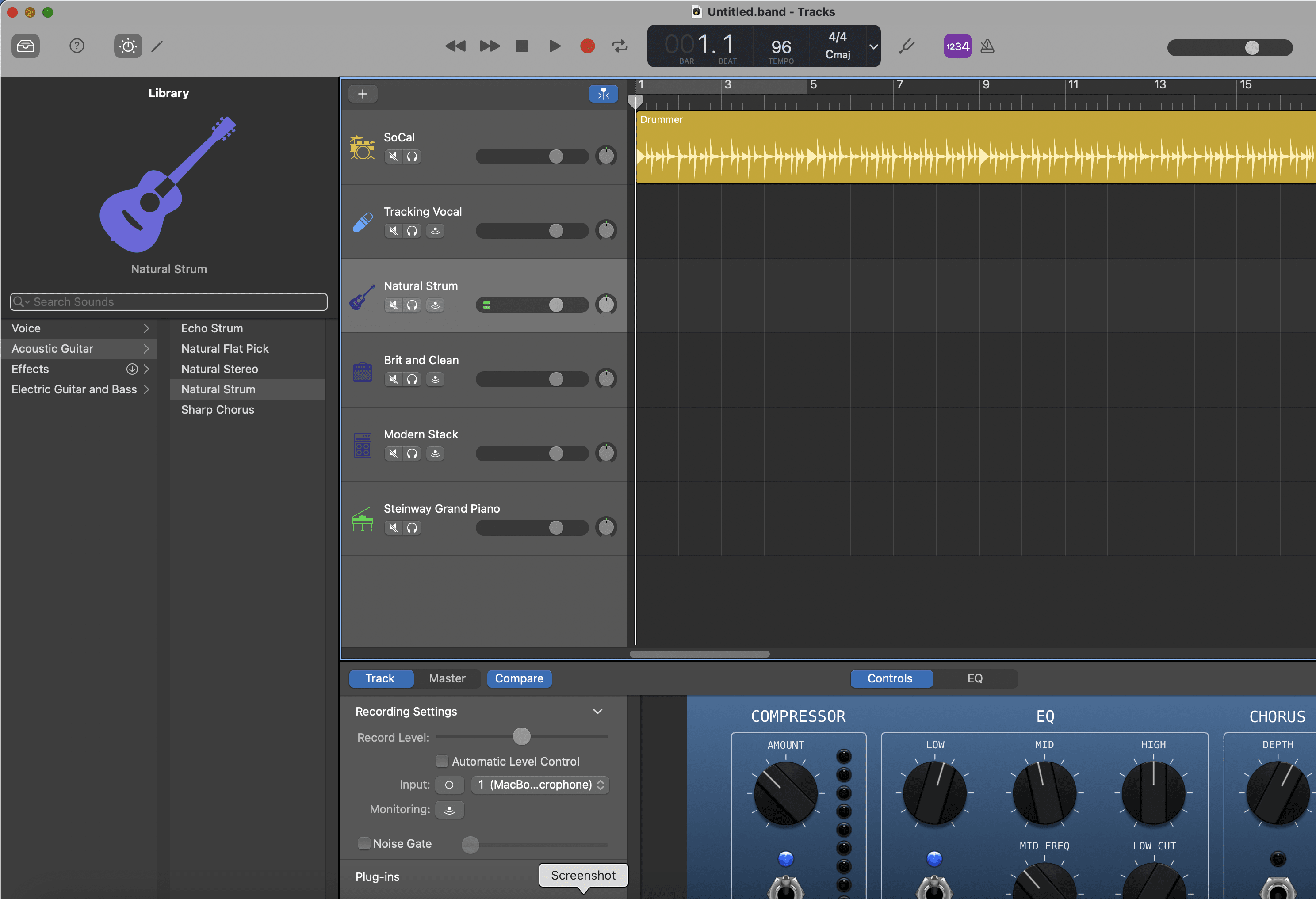Add a new track with plus button
1316x899 pixels.
(x=363, y=94)
